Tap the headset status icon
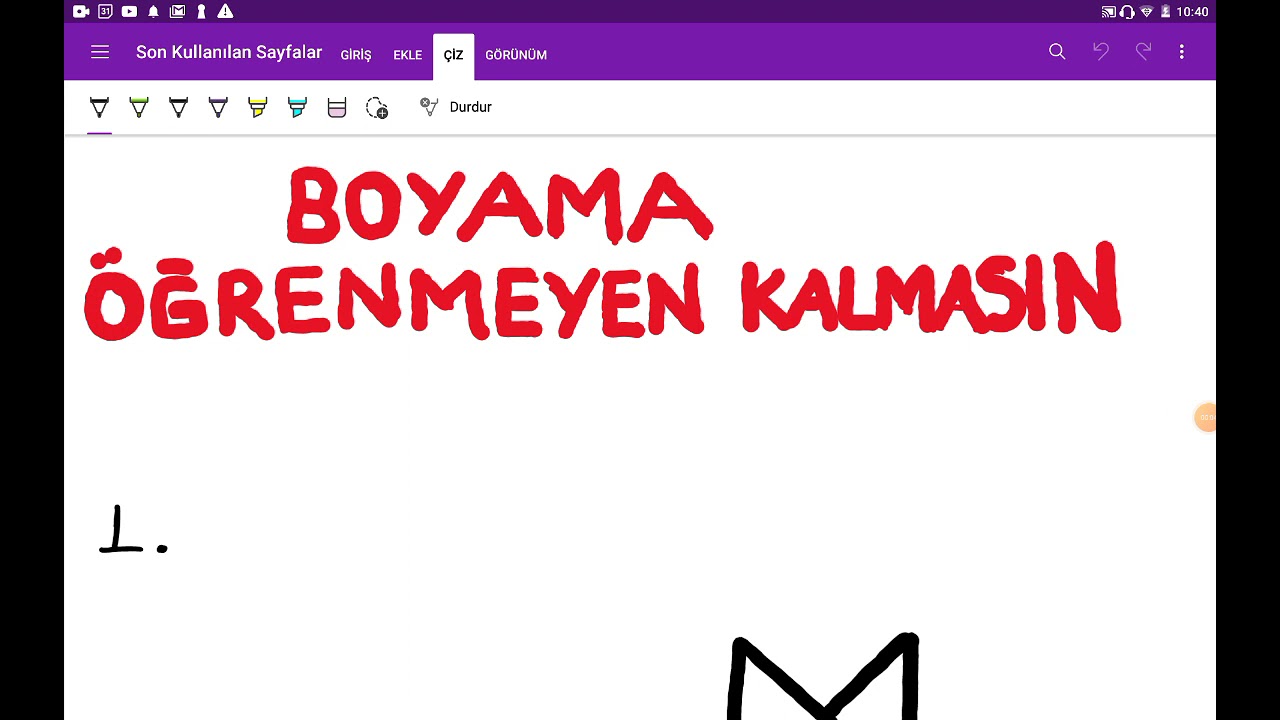Image resolution: width=1280 pixels, height=720 pixels. tap(1127, 12)
